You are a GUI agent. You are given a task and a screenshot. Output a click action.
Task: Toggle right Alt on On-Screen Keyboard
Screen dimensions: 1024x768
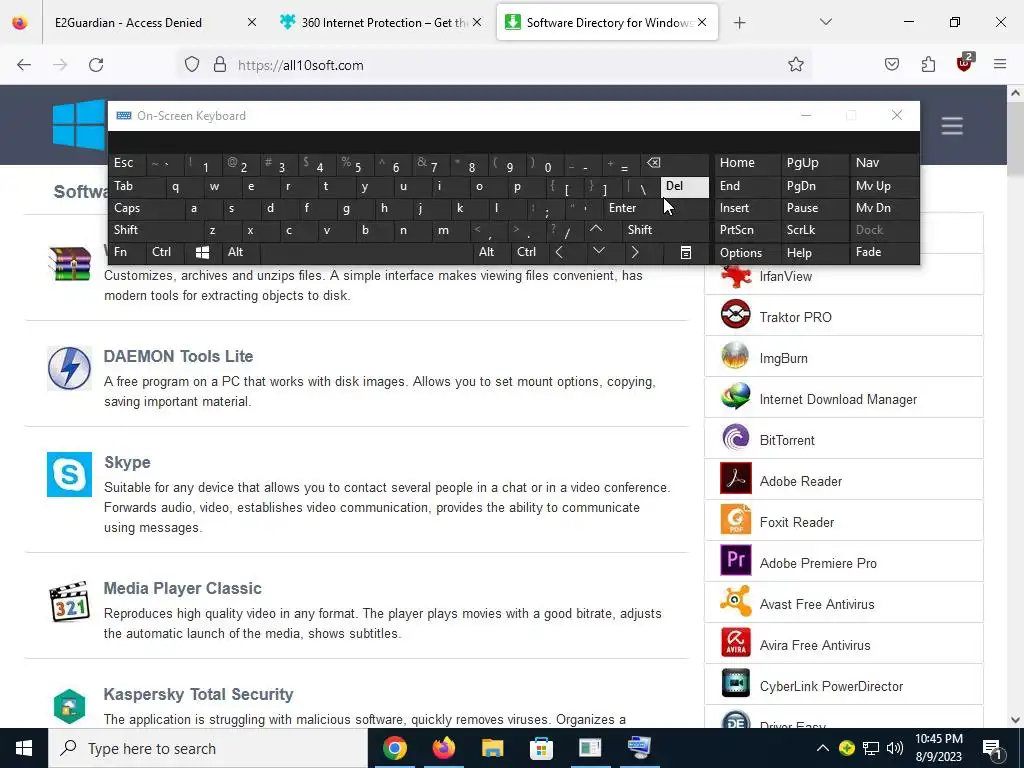(491, 252)
